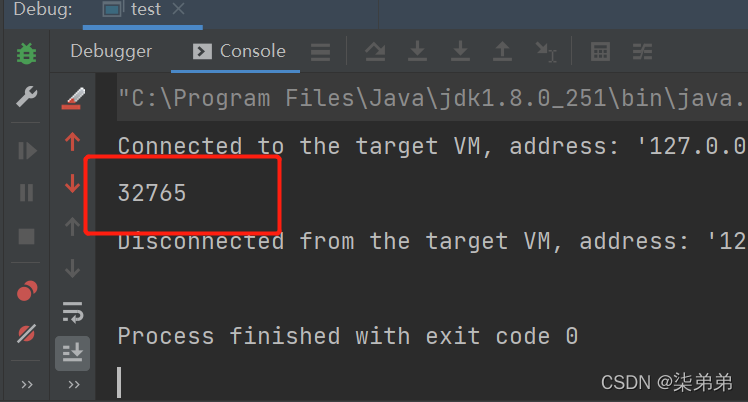Expand more console actions chevron

[x=73, y=384]
